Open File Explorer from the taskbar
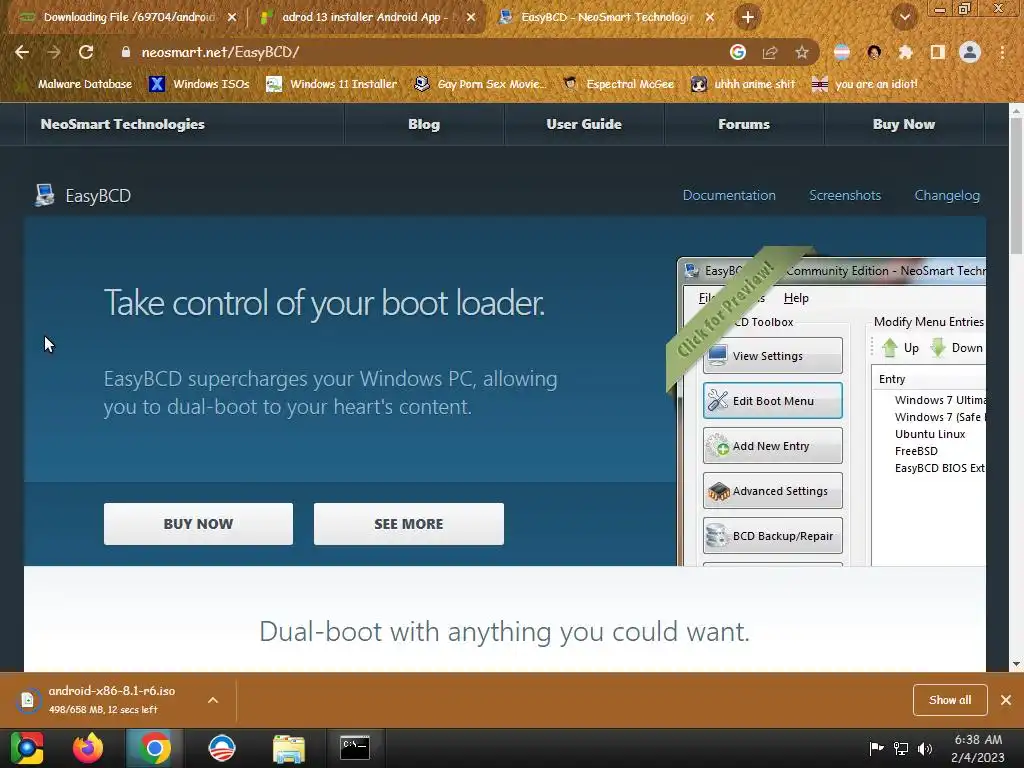The width and height of the screenshot is (1024, 768). click(288, 748)
